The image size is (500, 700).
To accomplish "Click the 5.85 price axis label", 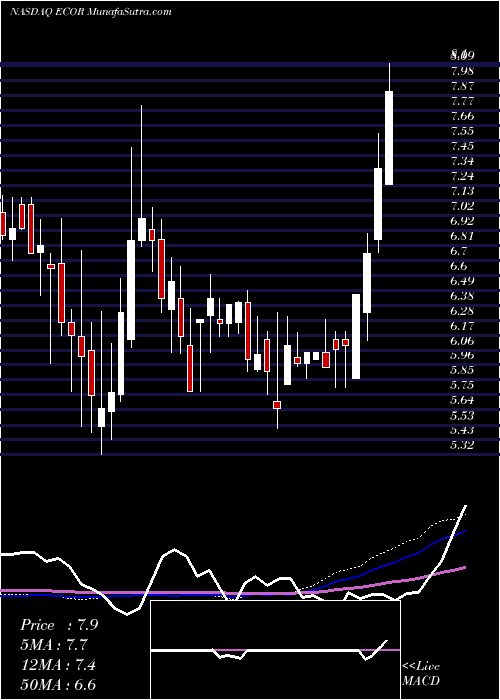I will point(462,370).
